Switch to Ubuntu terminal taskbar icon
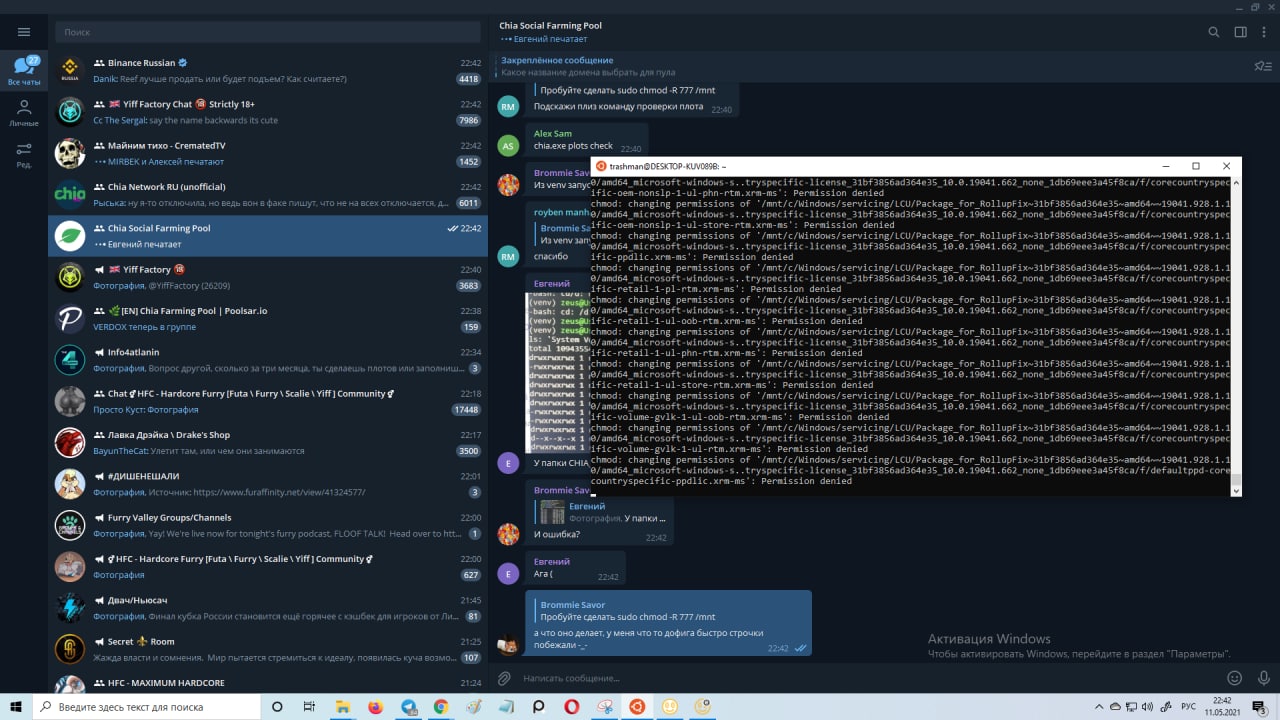The image size is (1280, 720). pos(636,706)
